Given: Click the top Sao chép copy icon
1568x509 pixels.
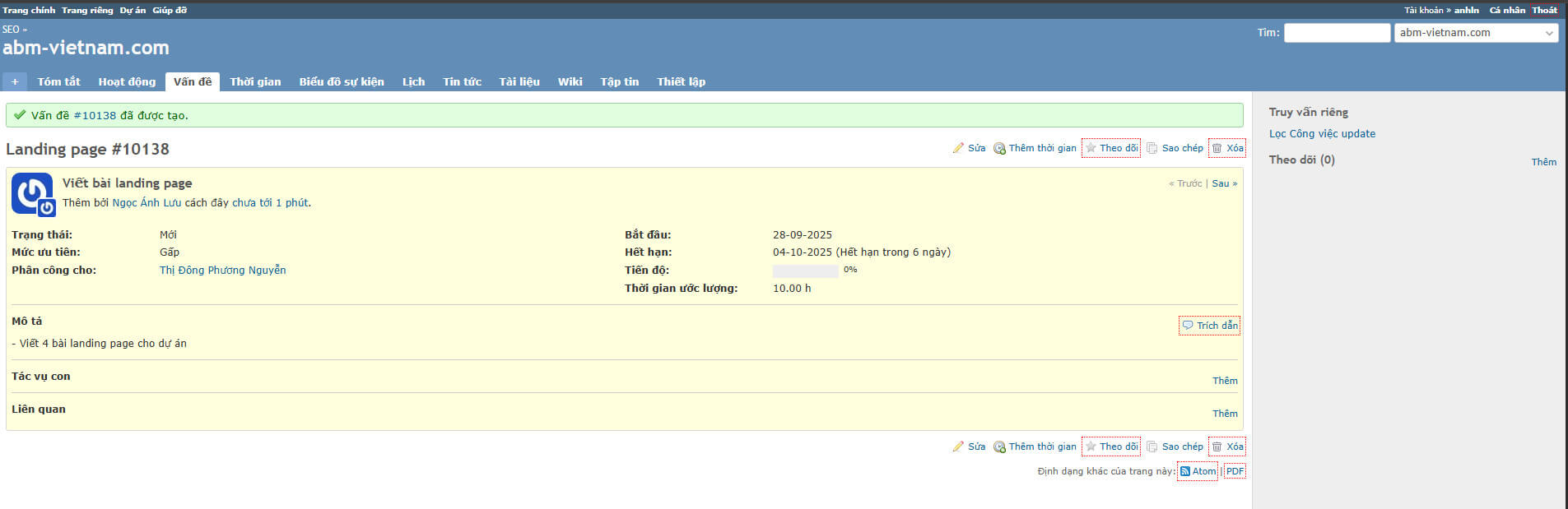Looking at the screenshot, I should (1152, 148).
